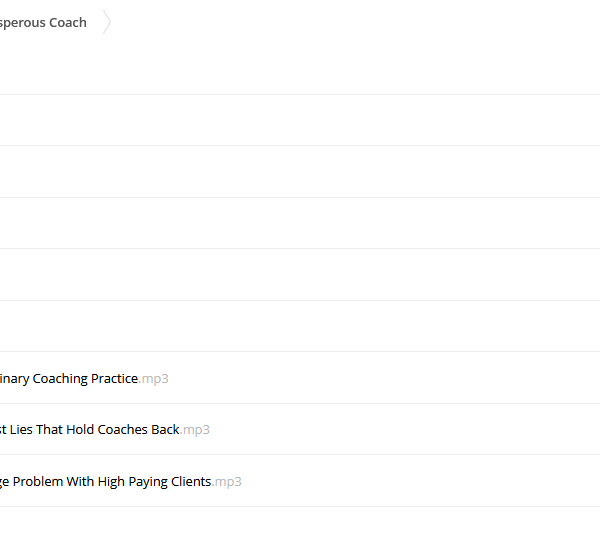Image resolution: width=600 pixels, height=556 pixels.
Task: Open "ge Problem With High Paying Clients" file
Action: click(x=106, y=481)
